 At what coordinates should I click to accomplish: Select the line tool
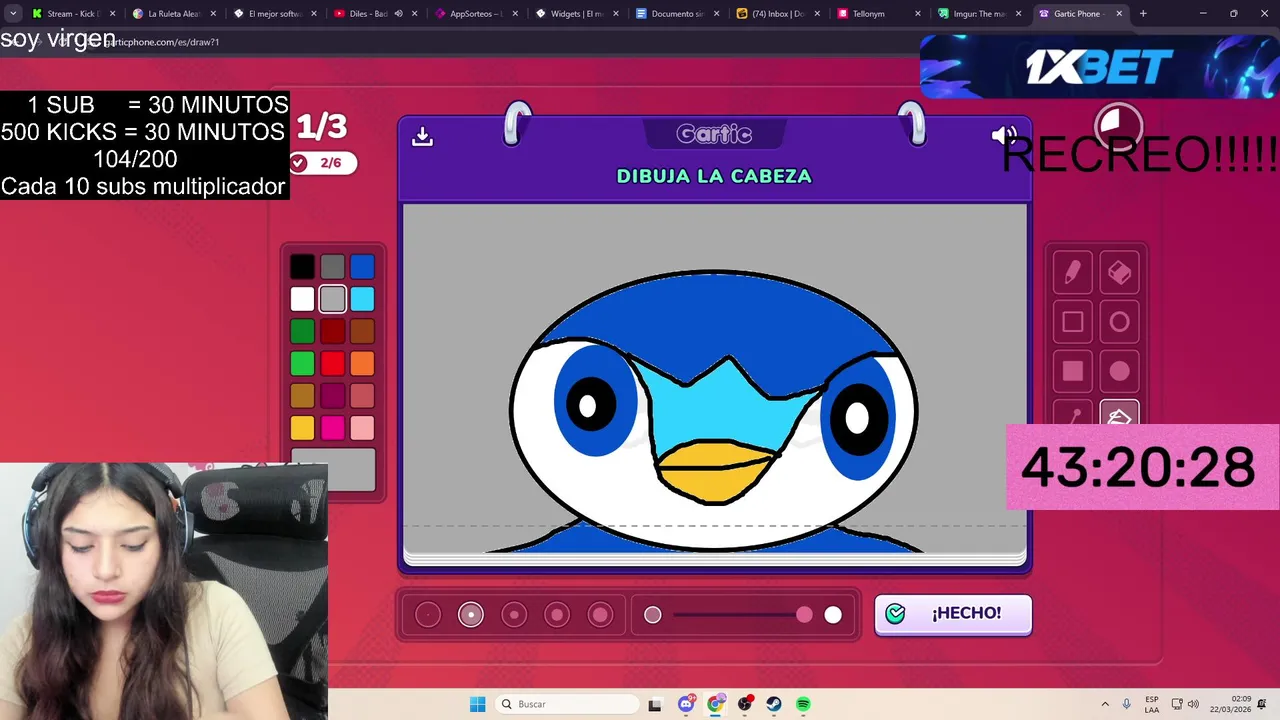tap(1072, 415)
